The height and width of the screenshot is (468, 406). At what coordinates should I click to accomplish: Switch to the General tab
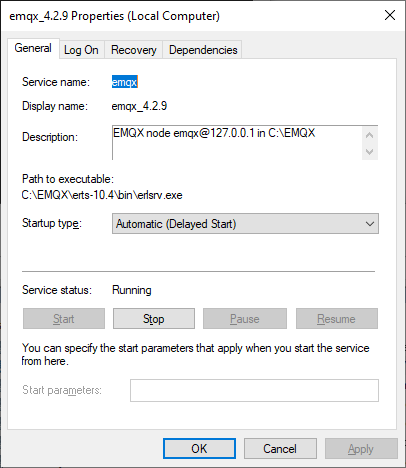(33, 48)
